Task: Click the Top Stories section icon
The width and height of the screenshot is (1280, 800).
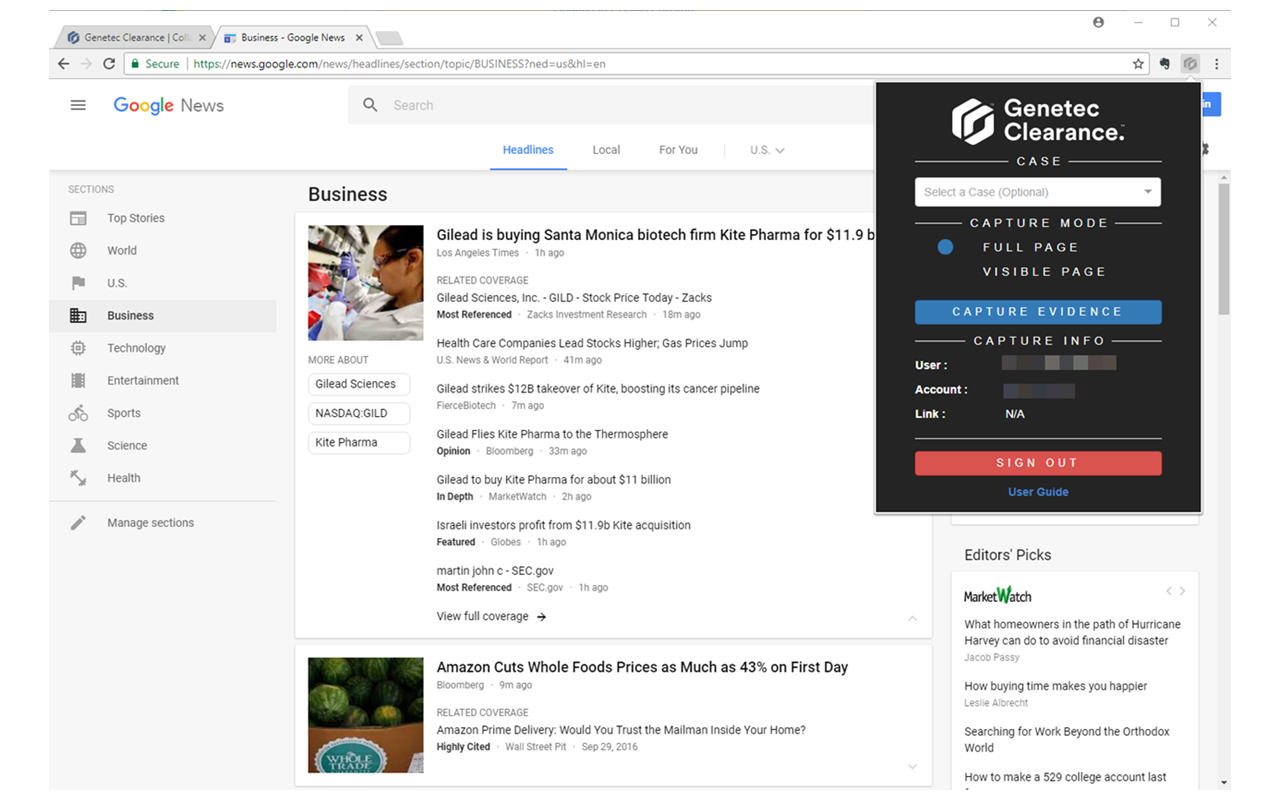Action: click(78, 218)
